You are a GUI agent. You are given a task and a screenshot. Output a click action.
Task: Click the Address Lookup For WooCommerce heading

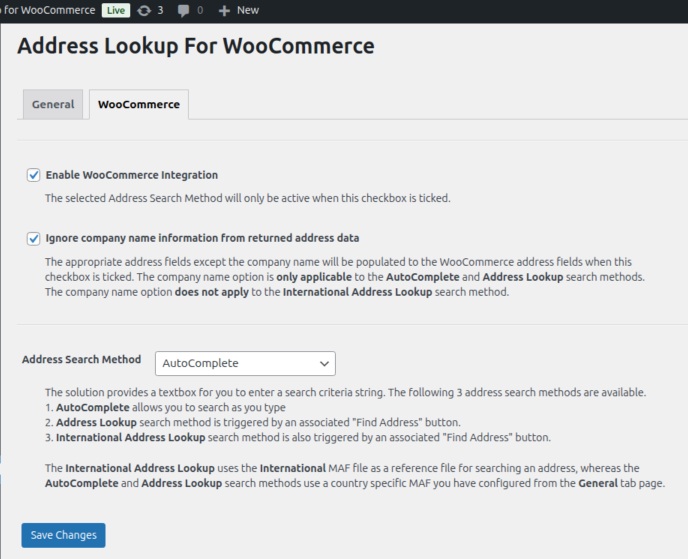pos(196,46)
